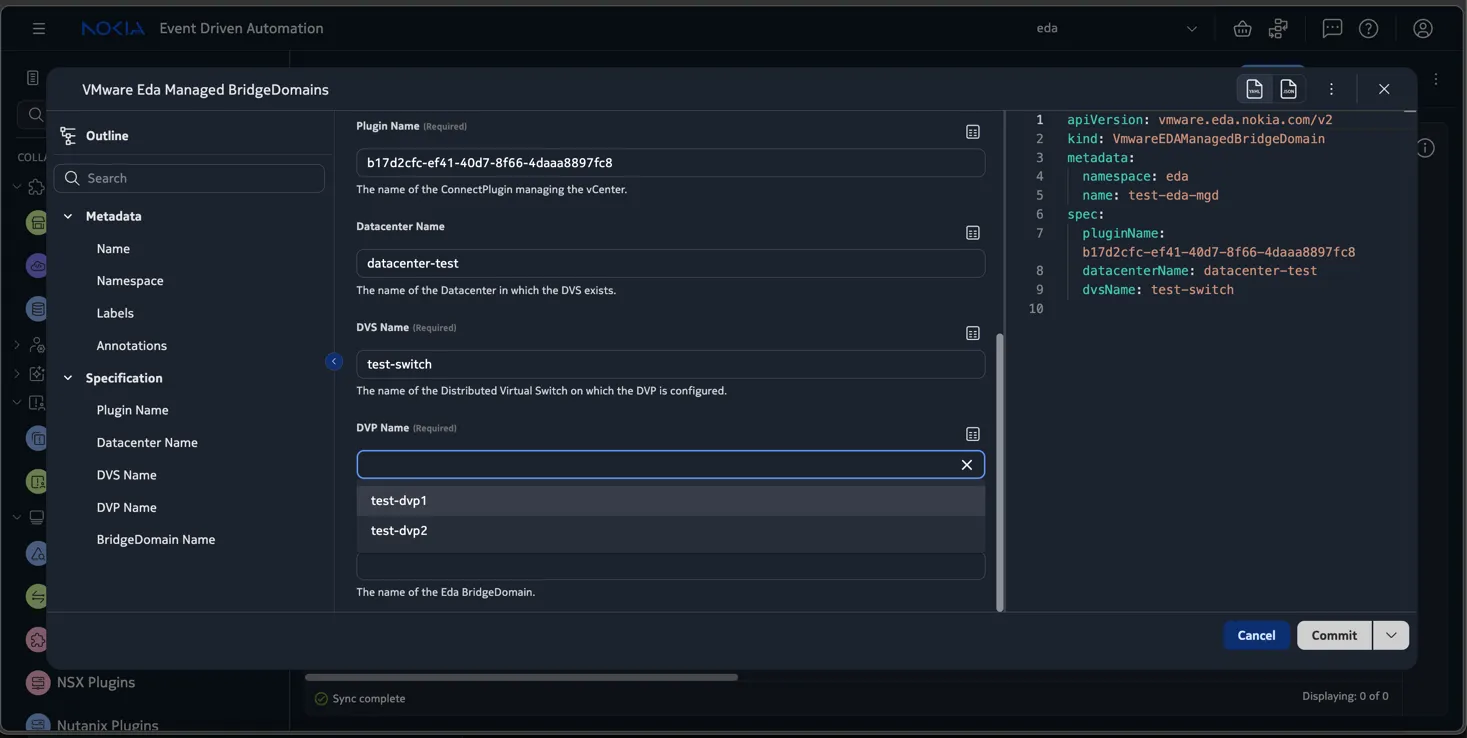Click the green store icon in sidebar

[x=37, y=222]
